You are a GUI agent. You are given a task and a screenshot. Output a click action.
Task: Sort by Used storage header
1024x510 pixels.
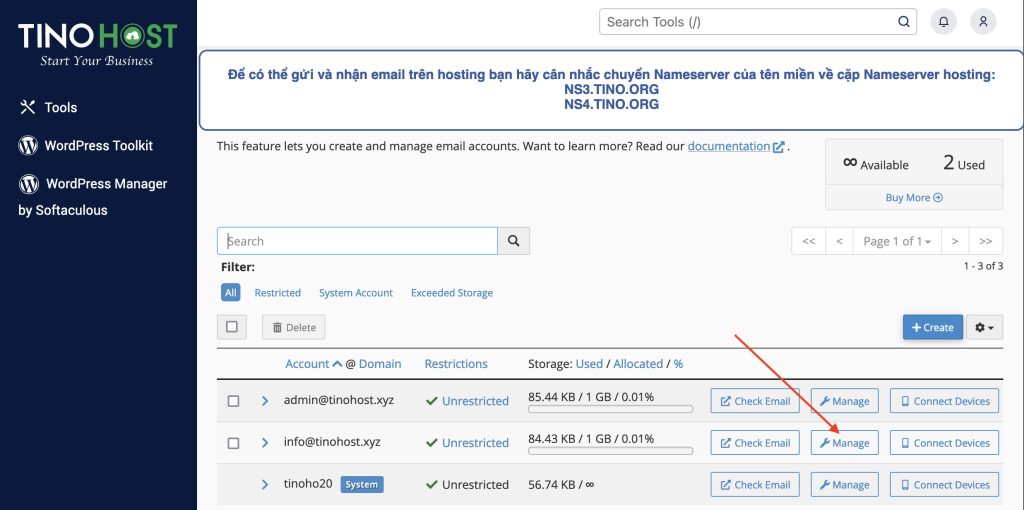tap(589, 364)
